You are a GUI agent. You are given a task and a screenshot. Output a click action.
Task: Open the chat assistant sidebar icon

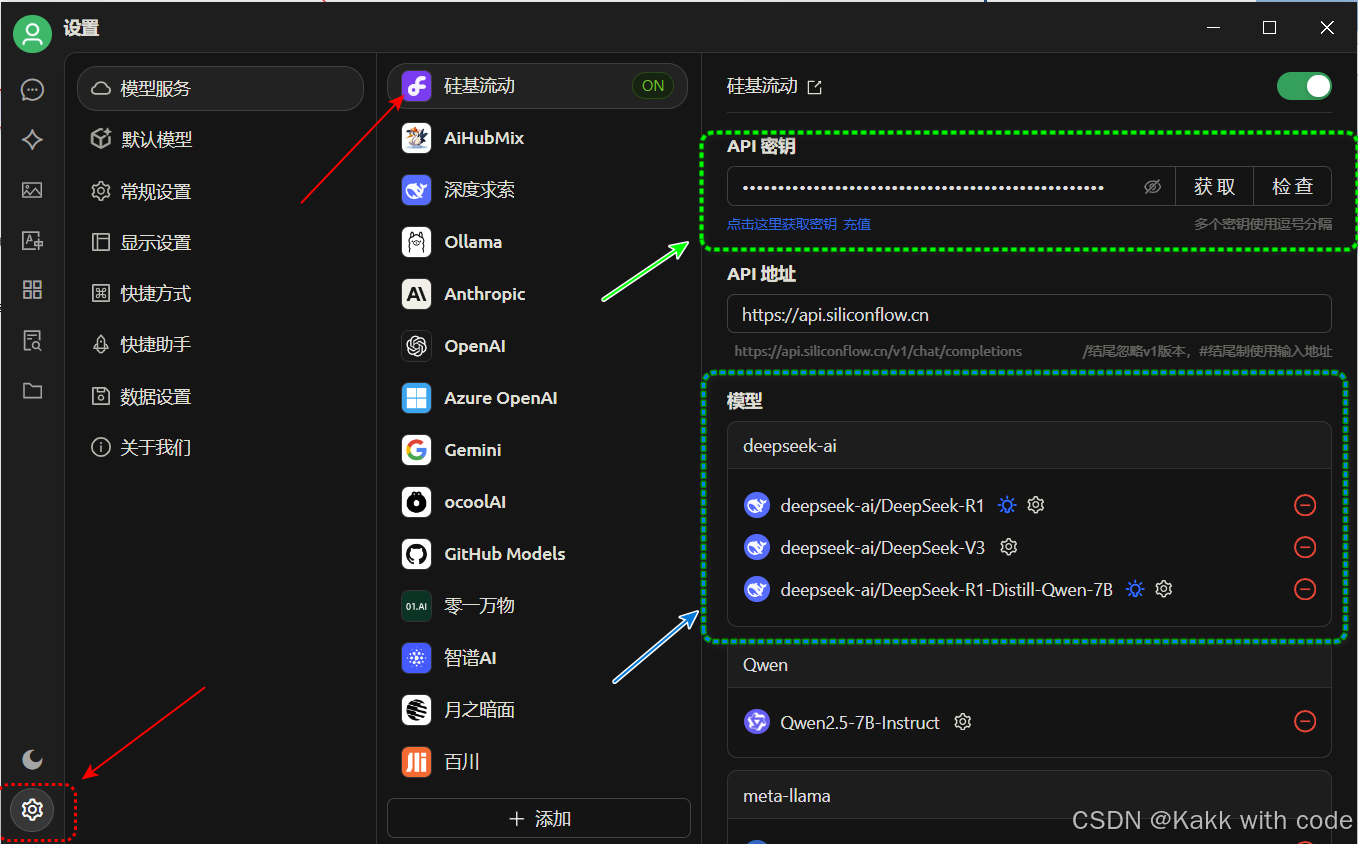pos(32,90)
